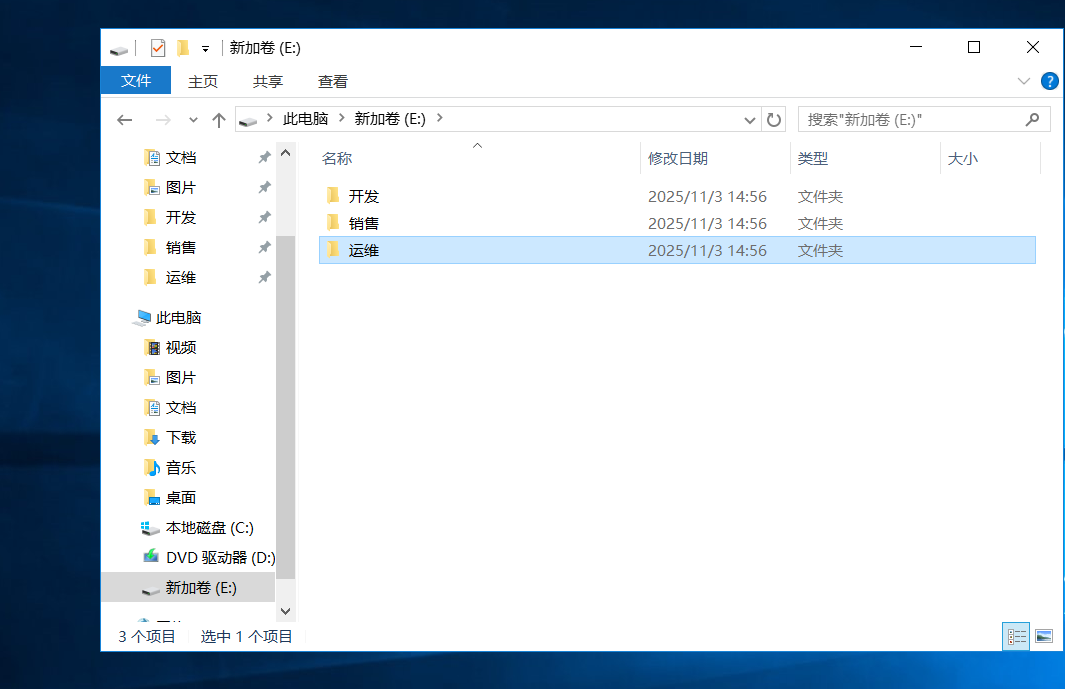Click the pin icon next to 文档
Image resolution: width=1065 pixels, height=689 pixels.
(264, 158)
